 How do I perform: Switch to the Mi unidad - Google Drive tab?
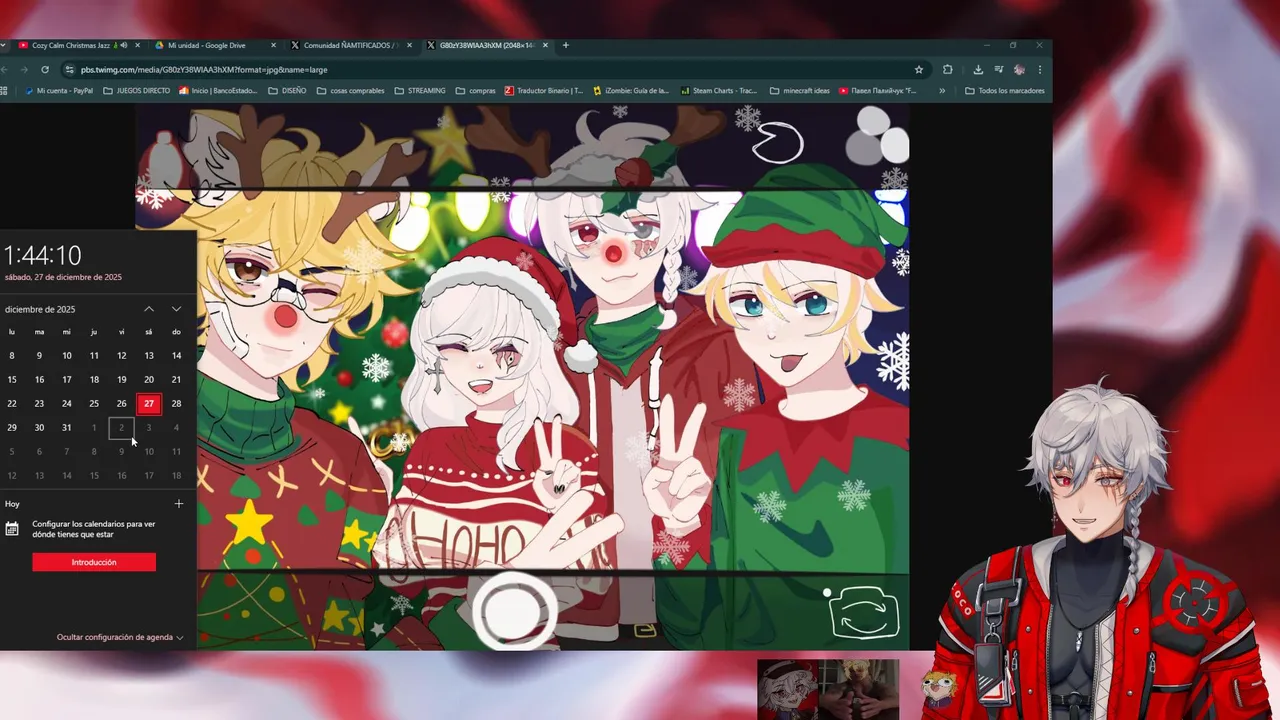click(214, 45)
